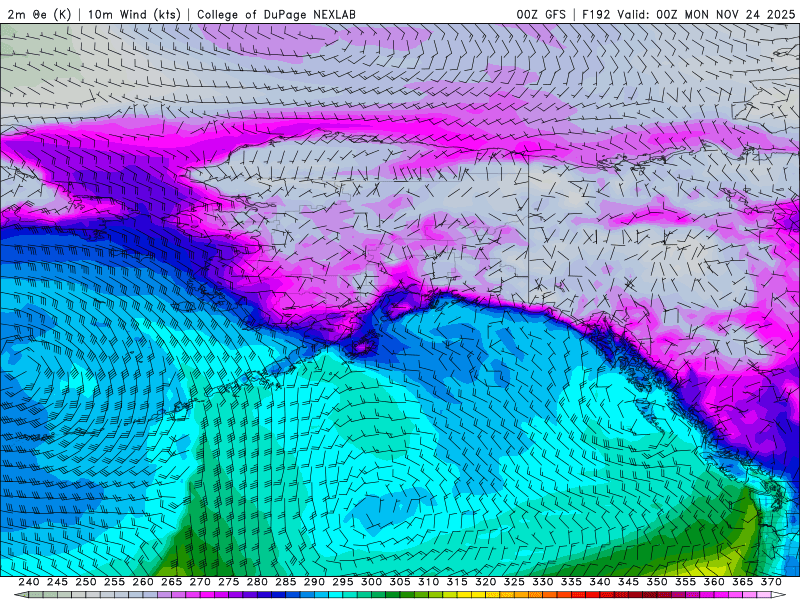Click the "00Z GFS" model run label
Image resolution: width=800 pixels, height=600 pixels.
541,14
